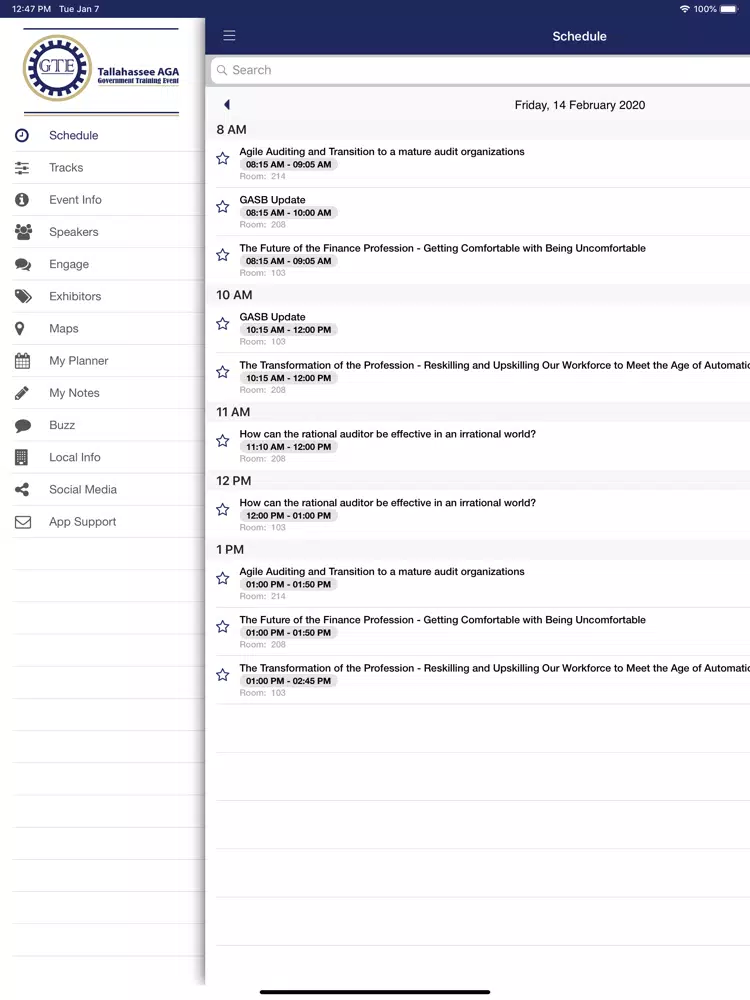Click the Search field
This screenshot has height=1000, width=750.
pyautogui.click(x=480, y=70)
